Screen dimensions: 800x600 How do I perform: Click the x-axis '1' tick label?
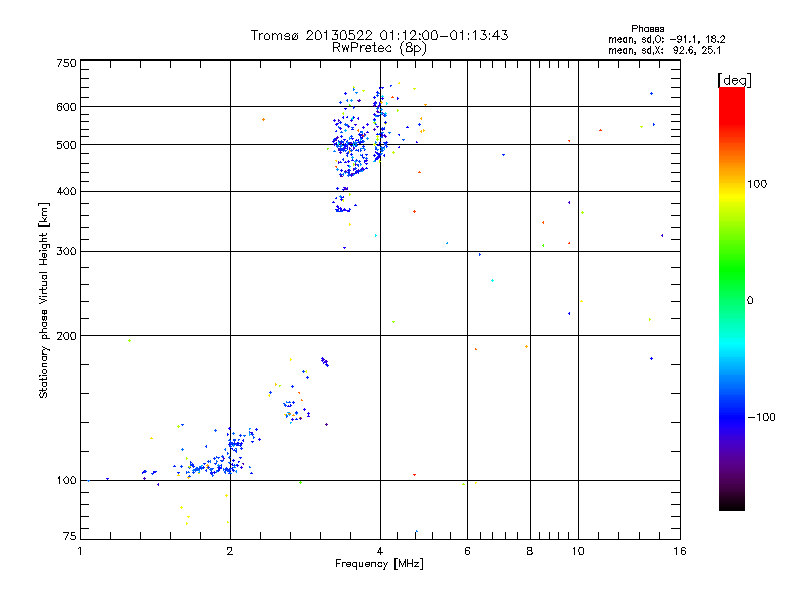pyautogui.click(x=80, y=551)
